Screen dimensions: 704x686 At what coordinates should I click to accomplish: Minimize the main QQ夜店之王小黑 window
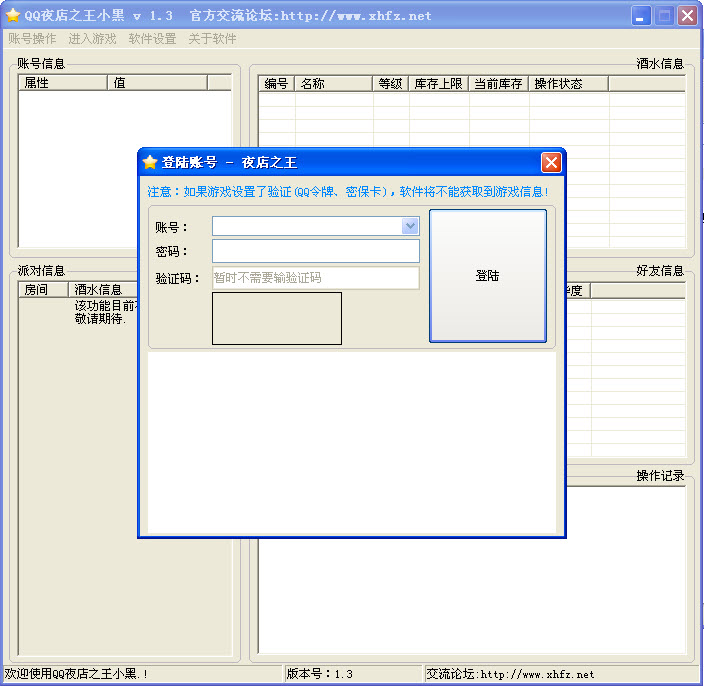pos(641,16)
